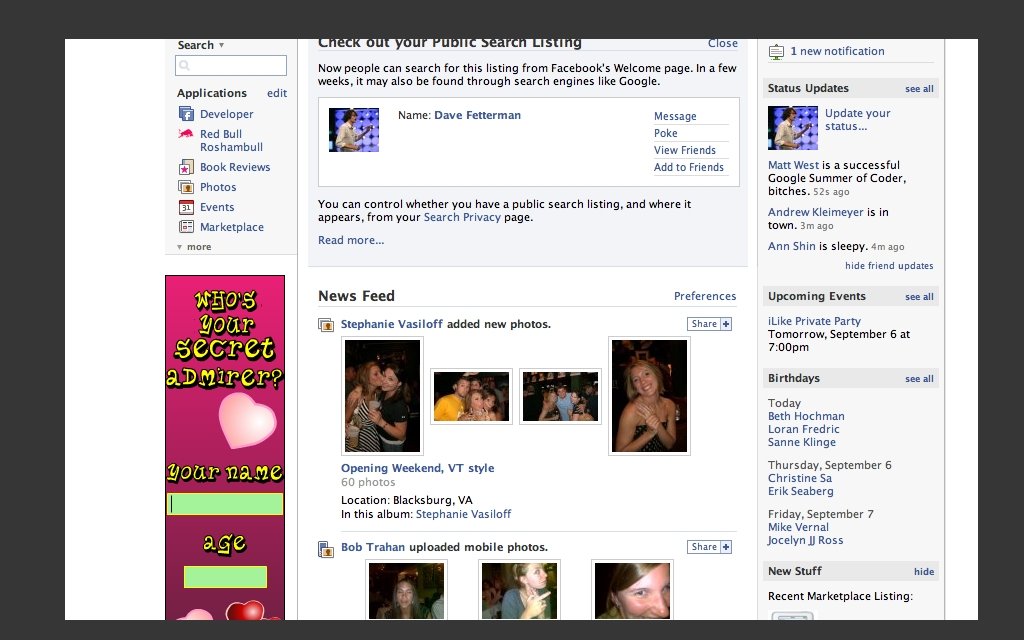The height and width of the screenshot is (640, 1024).
Task: Open Sanne Klinge's profile
Action: [x=801, y=442]
